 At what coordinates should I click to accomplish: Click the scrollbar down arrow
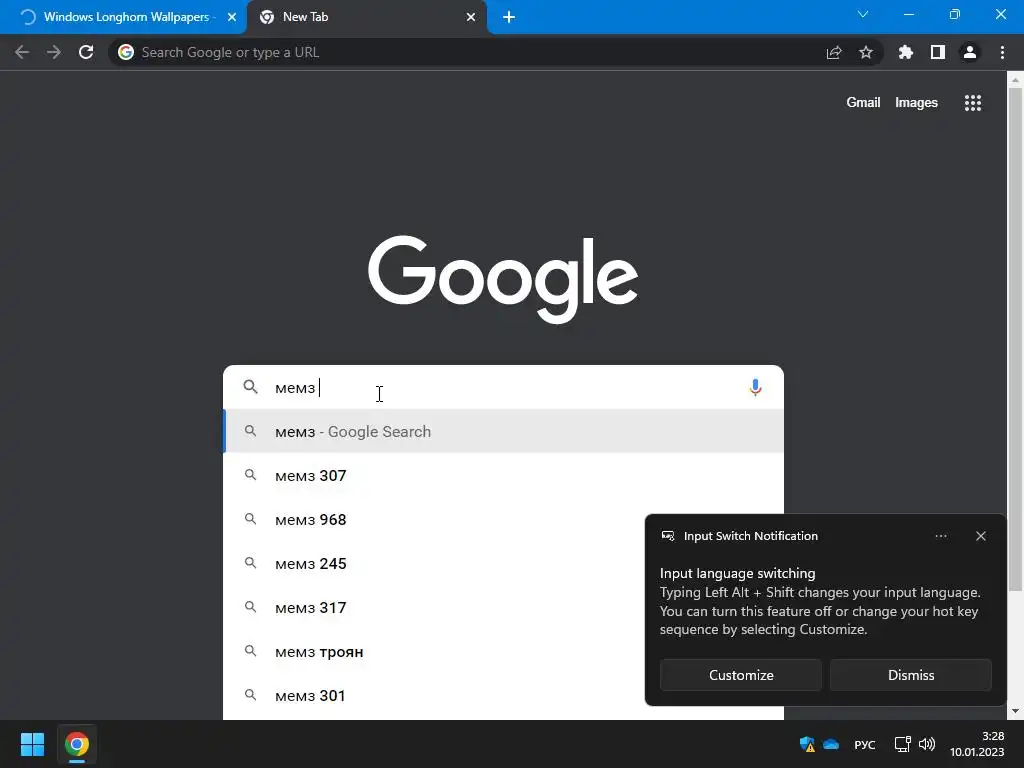pos(1015,711)
